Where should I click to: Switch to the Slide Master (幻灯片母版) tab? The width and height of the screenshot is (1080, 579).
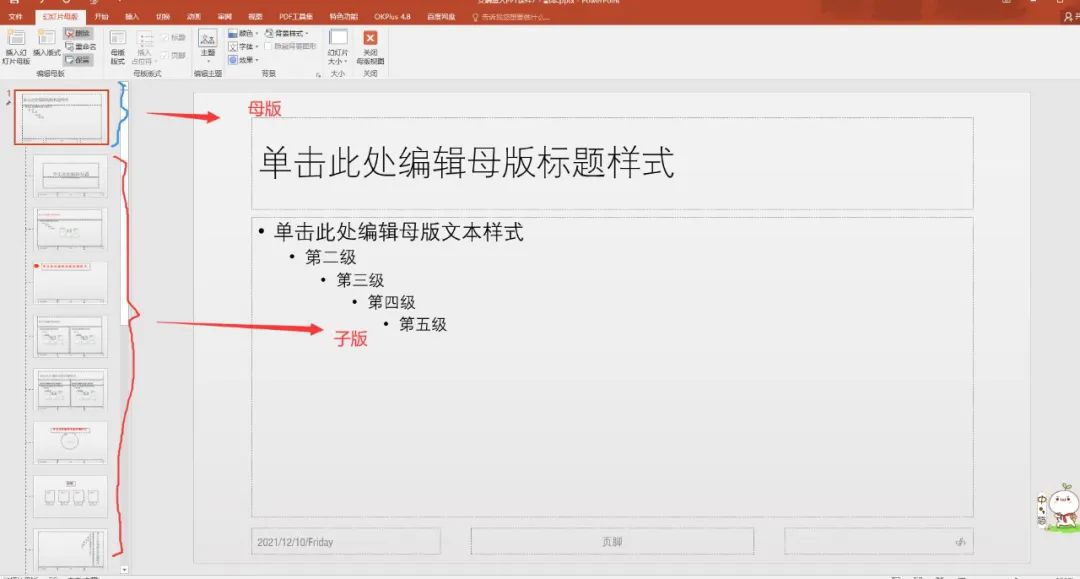[x=60, y=17]
